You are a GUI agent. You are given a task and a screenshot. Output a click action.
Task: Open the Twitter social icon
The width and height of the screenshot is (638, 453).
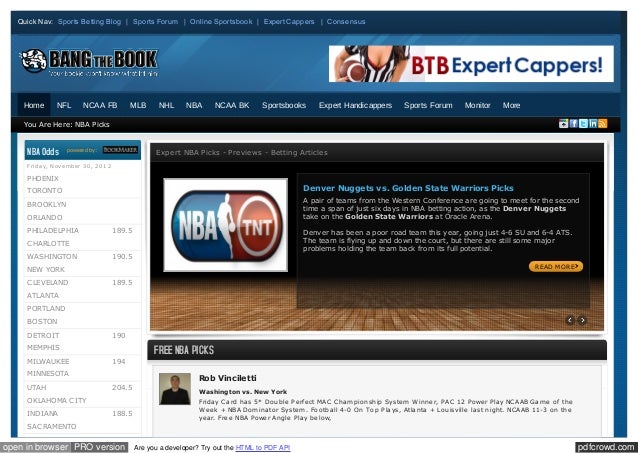point(583,124)
